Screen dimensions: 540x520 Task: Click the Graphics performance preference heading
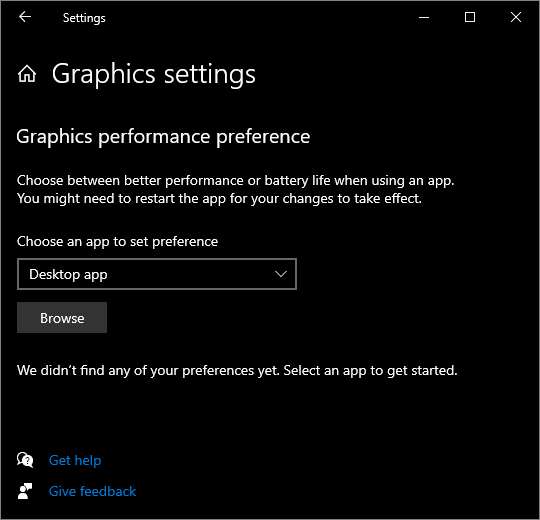pos(163,137)
